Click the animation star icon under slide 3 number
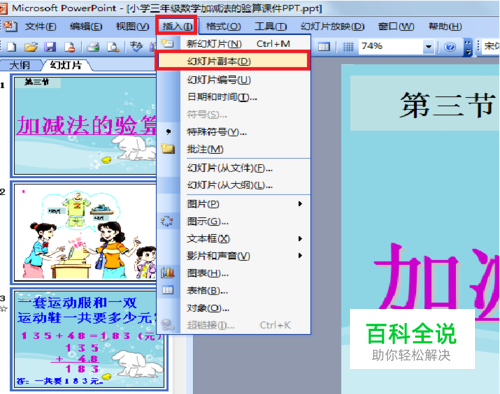 [3, 309]
